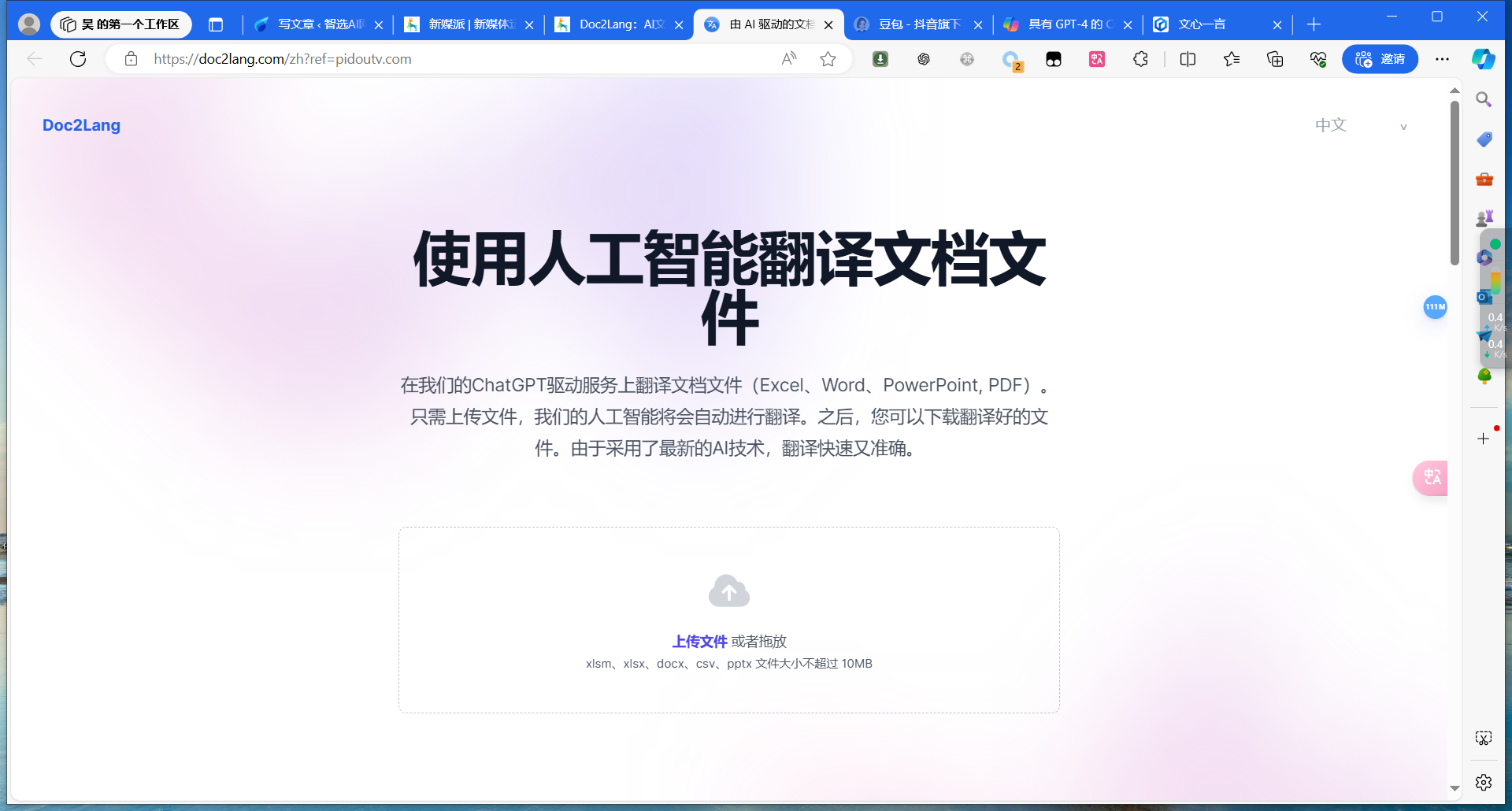
Task: Open the ChatGPT extension from the toolbar
Action: point(924,59)
